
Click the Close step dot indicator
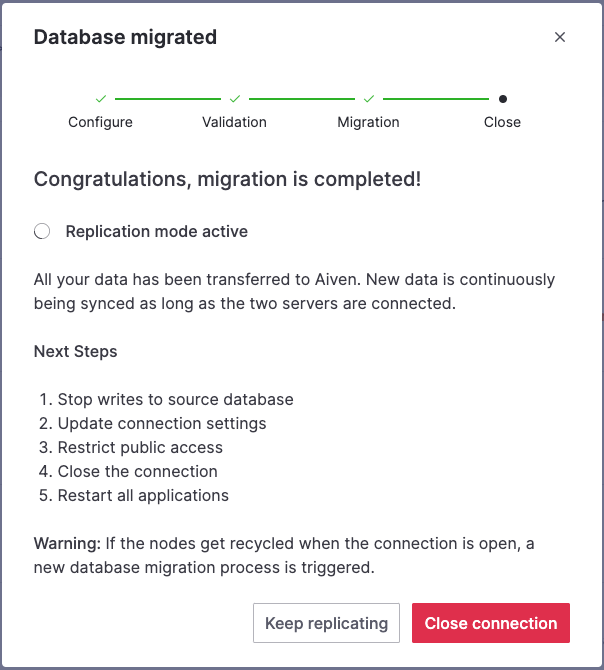[x=502, y=99]
